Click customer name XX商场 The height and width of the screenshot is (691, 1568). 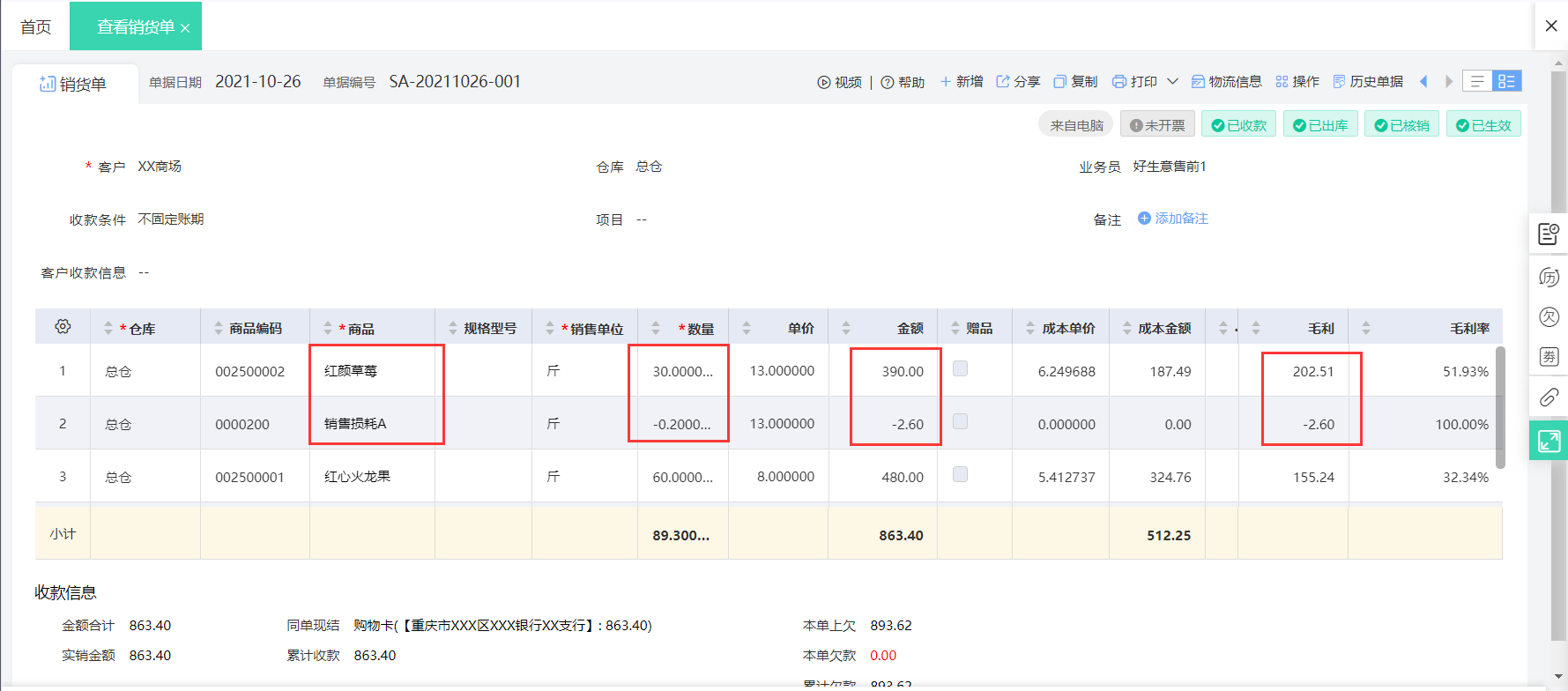click(160, 167)
